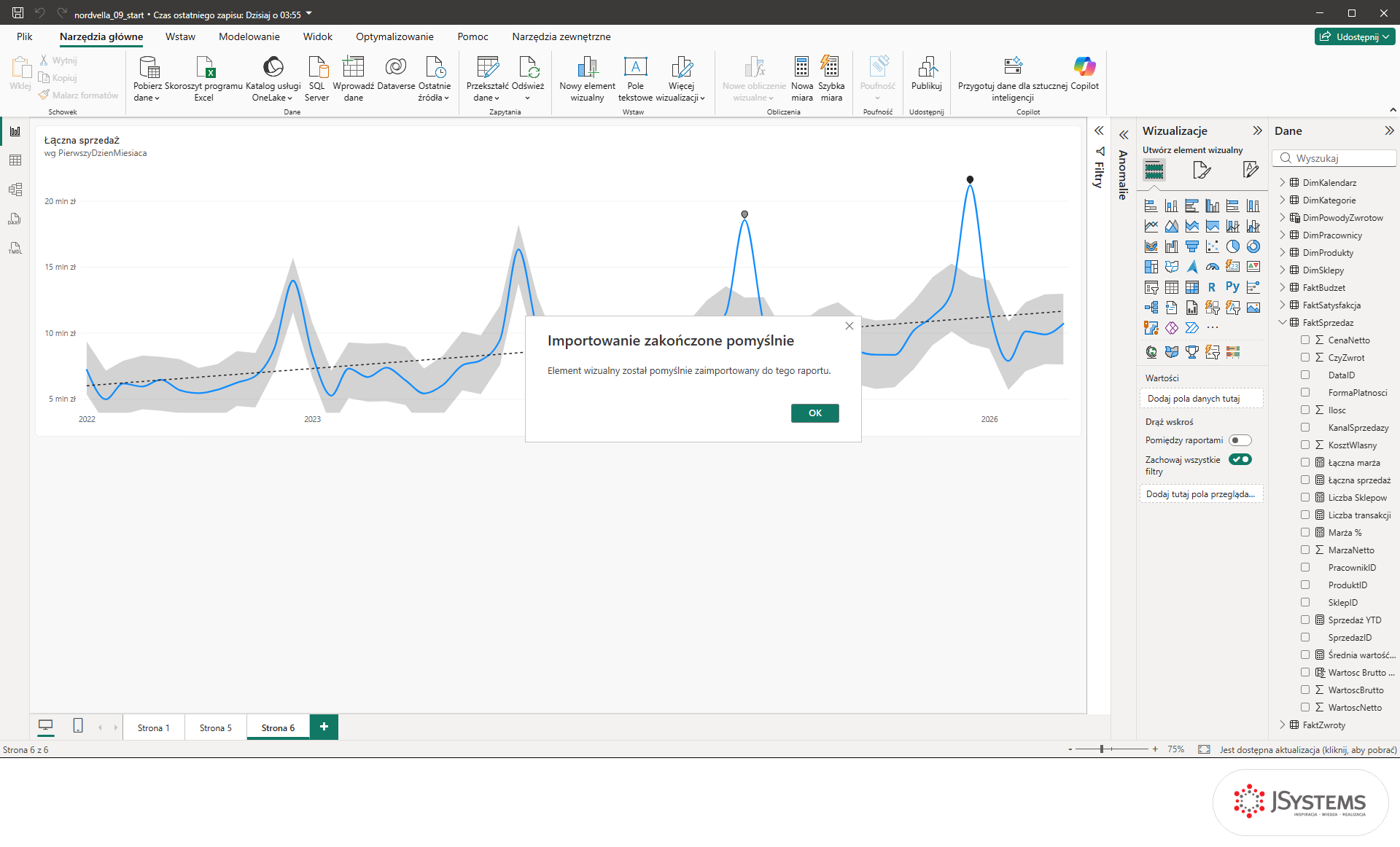Open Pobierz dane dropdown arrow
The width and height of the screenshot is (1400, 847).
coord(157,98)
